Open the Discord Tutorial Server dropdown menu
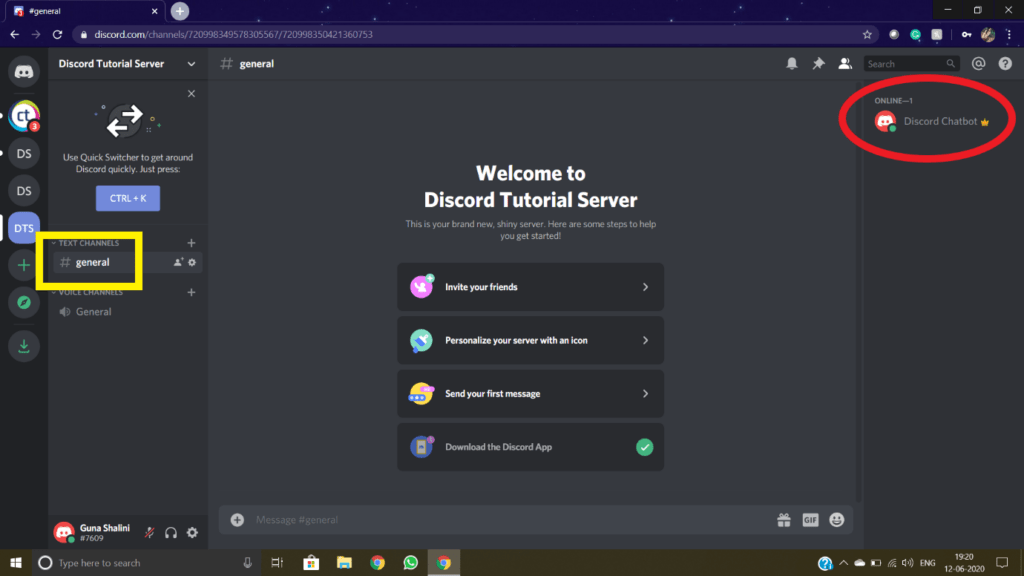This screenshot has height=576, width=1024. (127, 64)
